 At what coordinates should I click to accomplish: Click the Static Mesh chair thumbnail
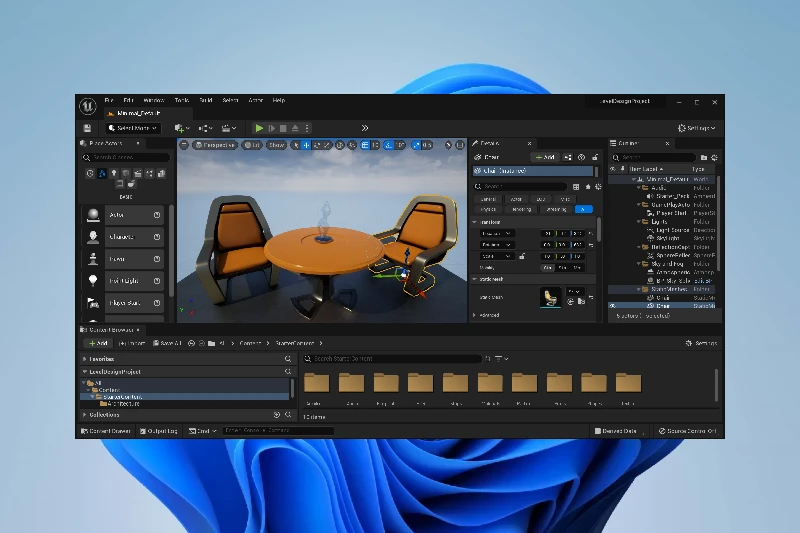point(550,297)
